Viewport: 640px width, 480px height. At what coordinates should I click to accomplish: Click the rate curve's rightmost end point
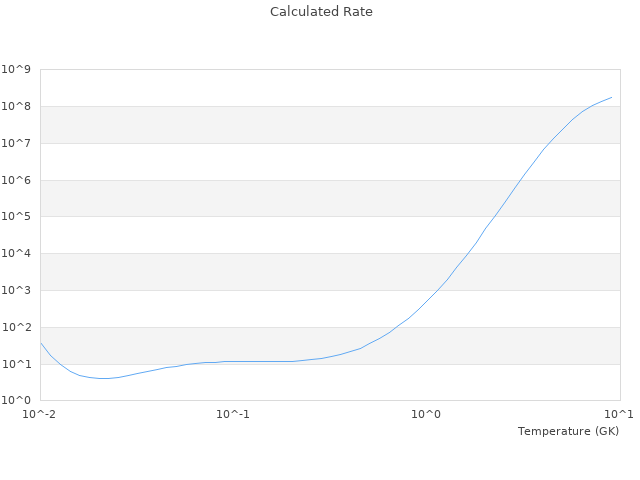pyautogui.click(x=611, y=97)
